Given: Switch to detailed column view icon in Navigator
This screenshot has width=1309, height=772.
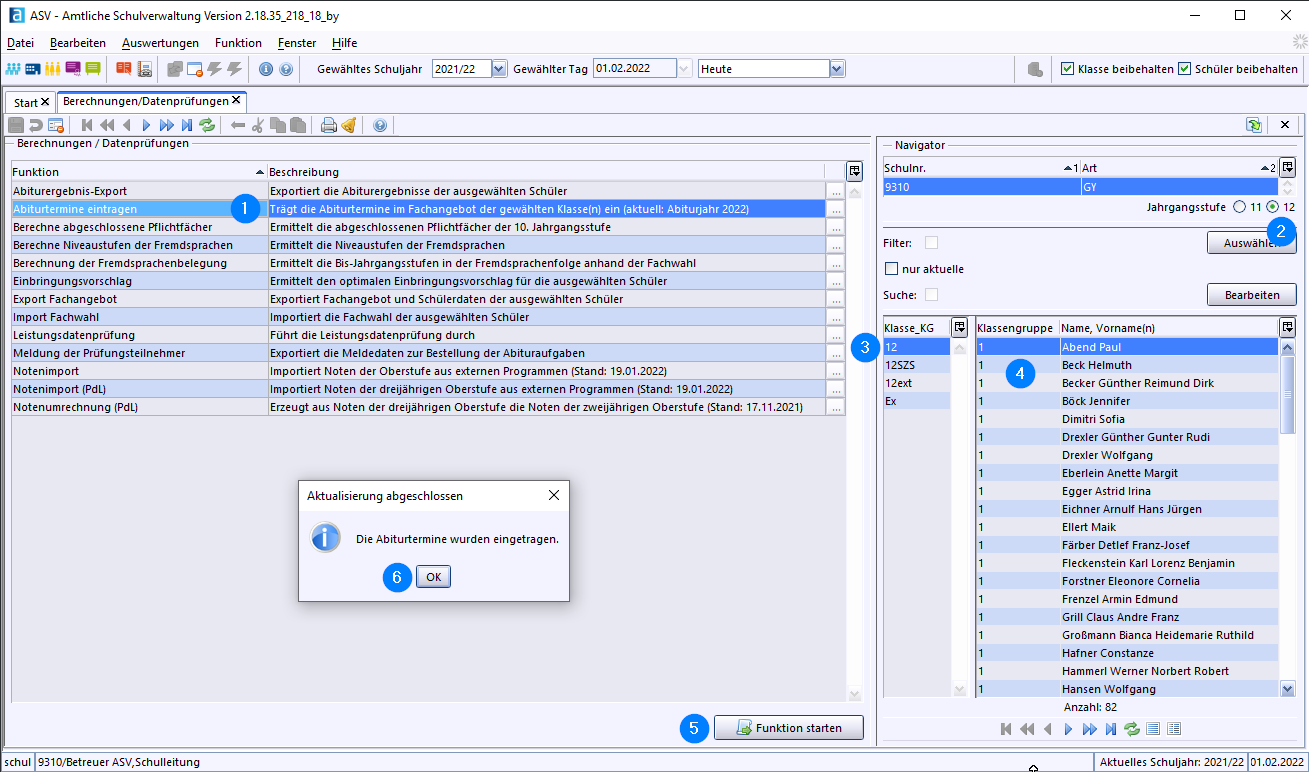Looking at the screenshot, I should pos(1174,729).
